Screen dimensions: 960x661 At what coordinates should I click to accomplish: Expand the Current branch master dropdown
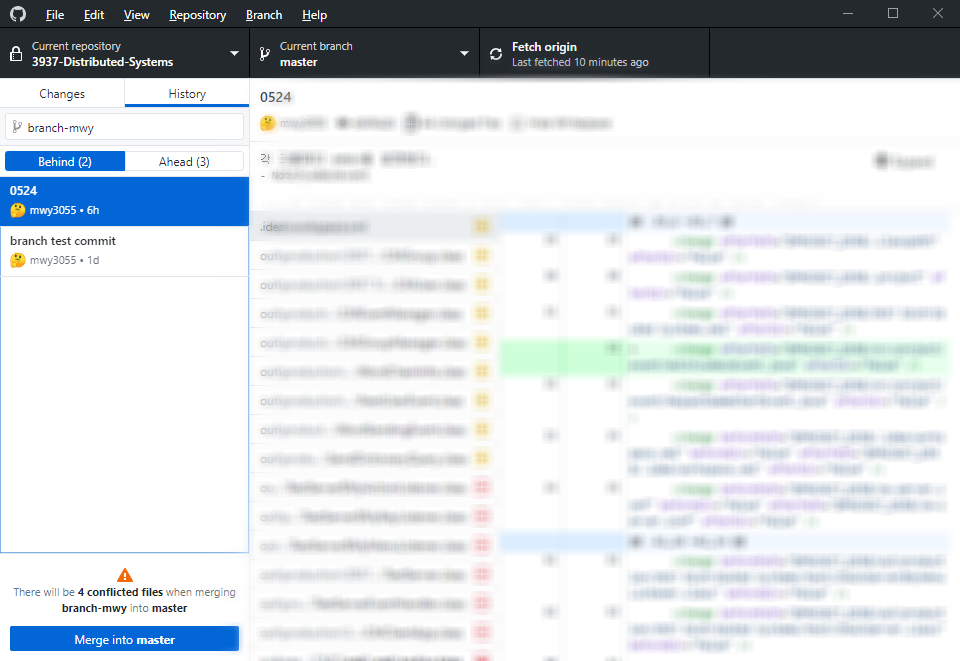tap(364, 54)
